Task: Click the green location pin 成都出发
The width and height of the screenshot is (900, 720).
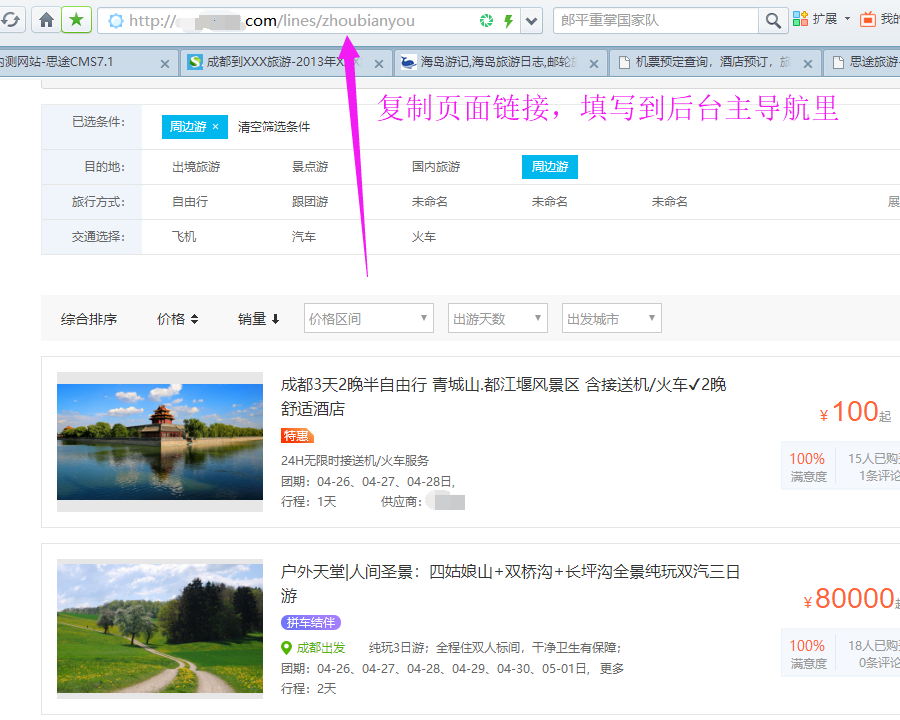Action: (x=287, y=648)
